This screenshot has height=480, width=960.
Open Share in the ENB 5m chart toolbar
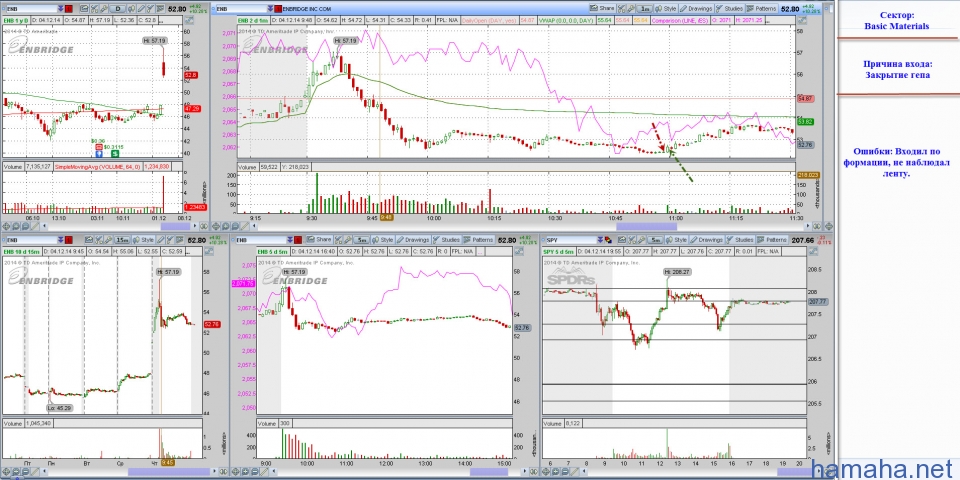pyautogui.click(x=319, y=239)
